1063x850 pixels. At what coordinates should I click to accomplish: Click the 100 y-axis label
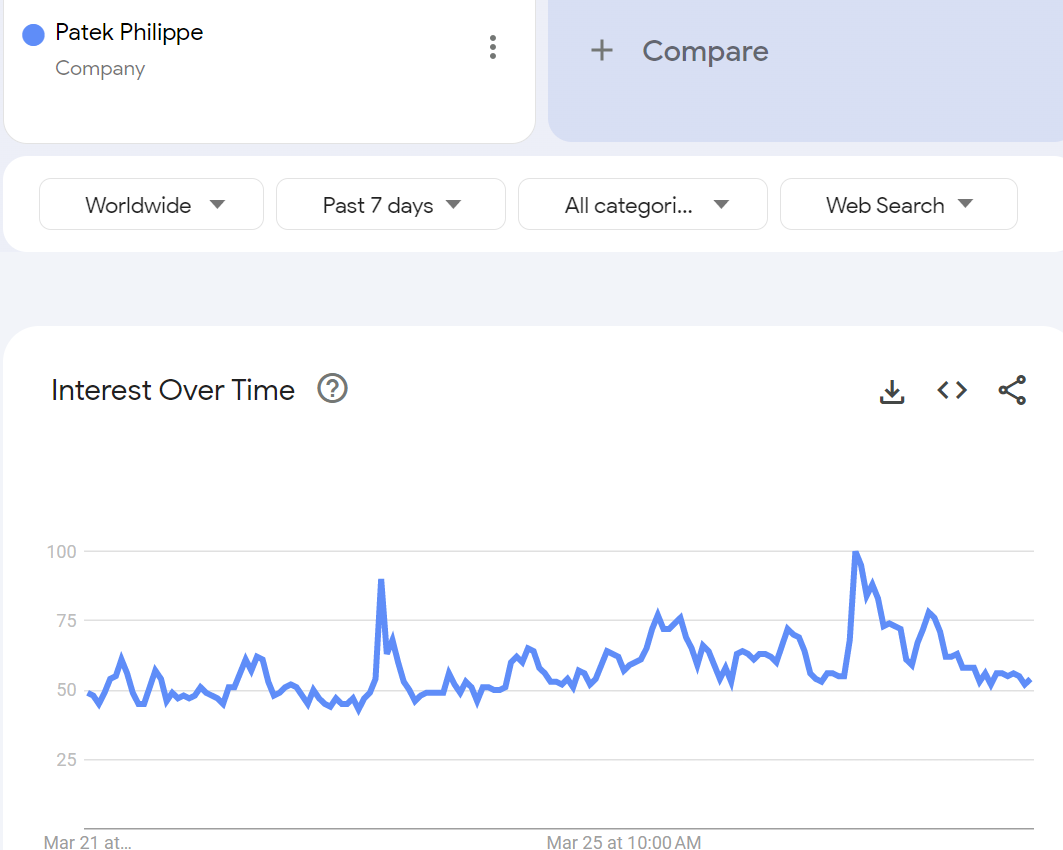(62, 552)
